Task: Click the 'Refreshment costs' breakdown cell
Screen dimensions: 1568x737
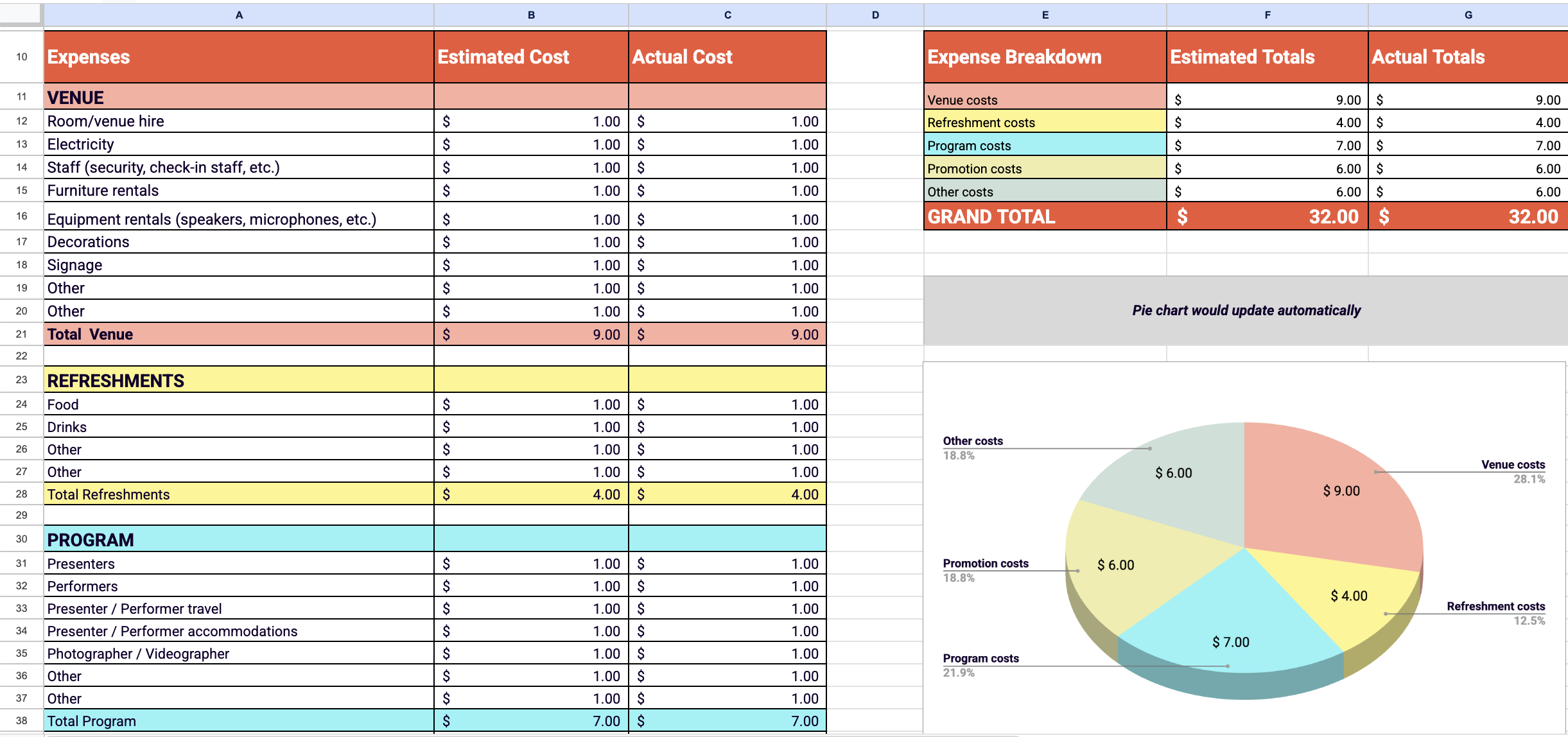Action: pos(1045,121)
